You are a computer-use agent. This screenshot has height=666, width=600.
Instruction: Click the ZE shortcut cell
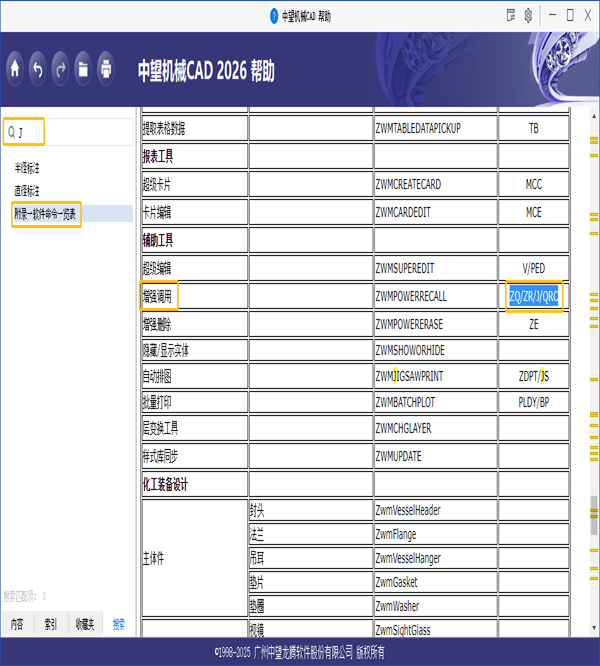tap(534, 325)
